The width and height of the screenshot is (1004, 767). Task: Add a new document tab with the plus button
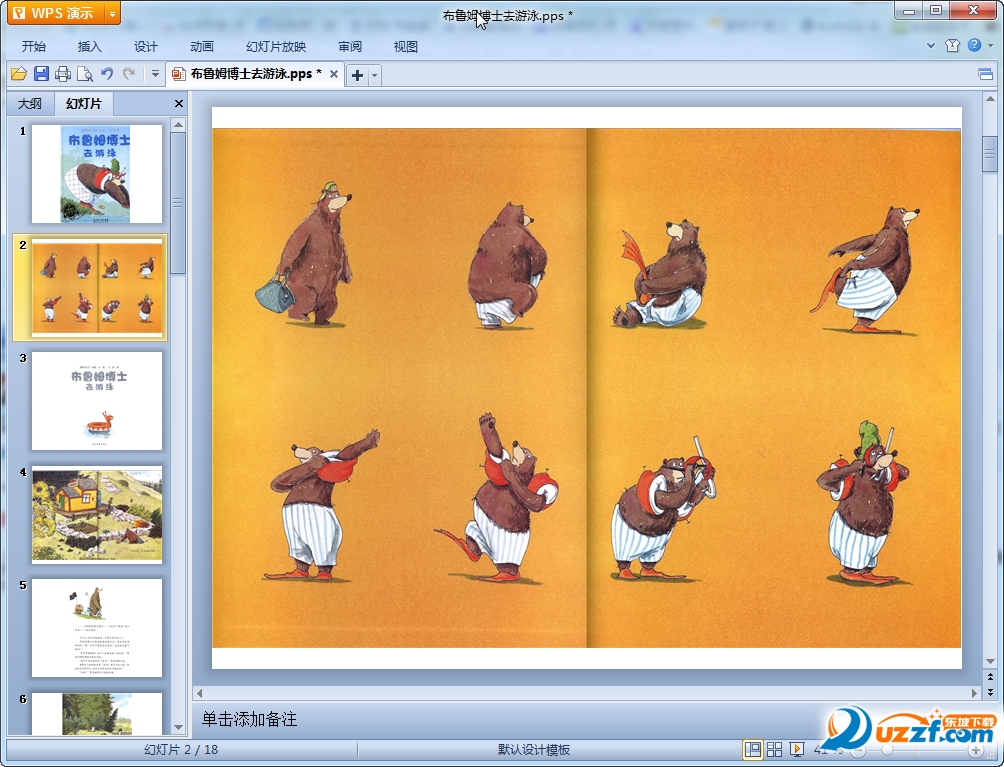pos(357,76)
